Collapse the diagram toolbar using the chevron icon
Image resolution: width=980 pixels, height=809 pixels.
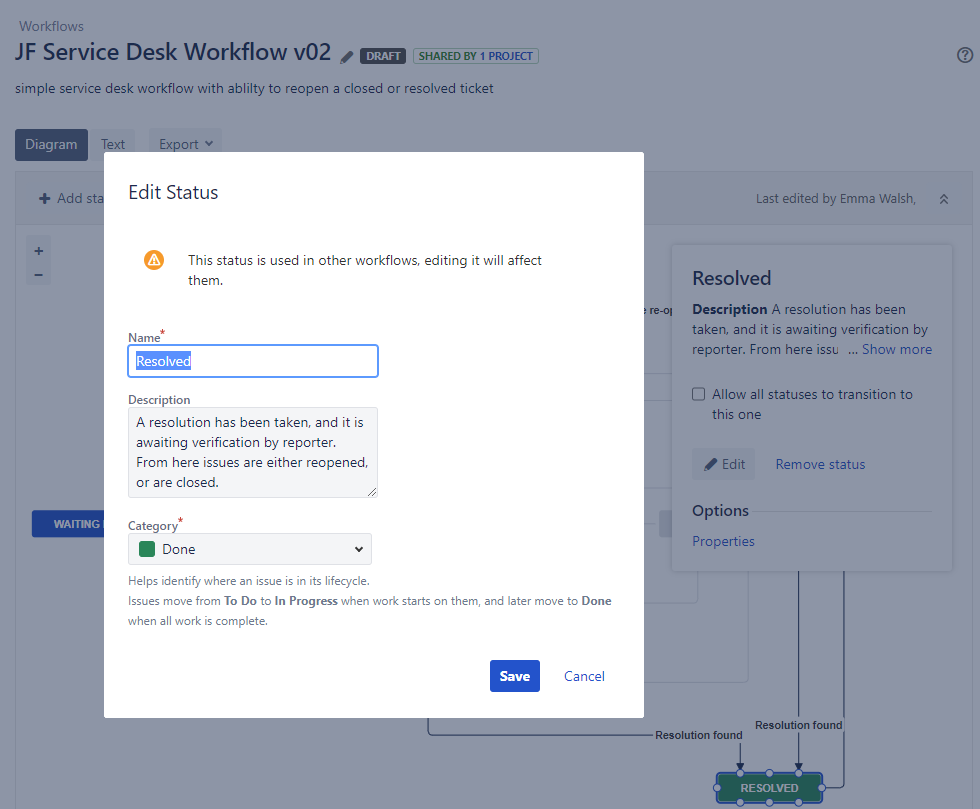(x=944, y=198)
